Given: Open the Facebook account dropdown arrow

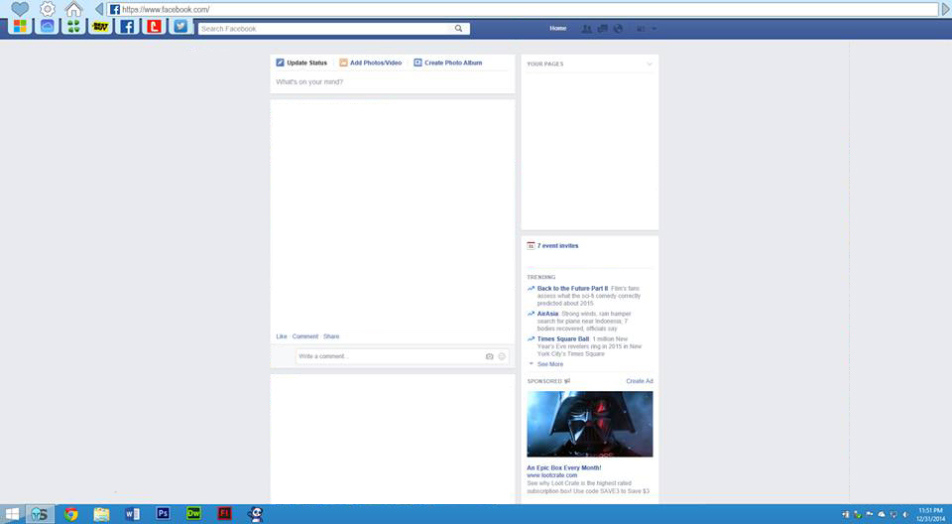Looking at the screenshot, I should coord(654,29).
